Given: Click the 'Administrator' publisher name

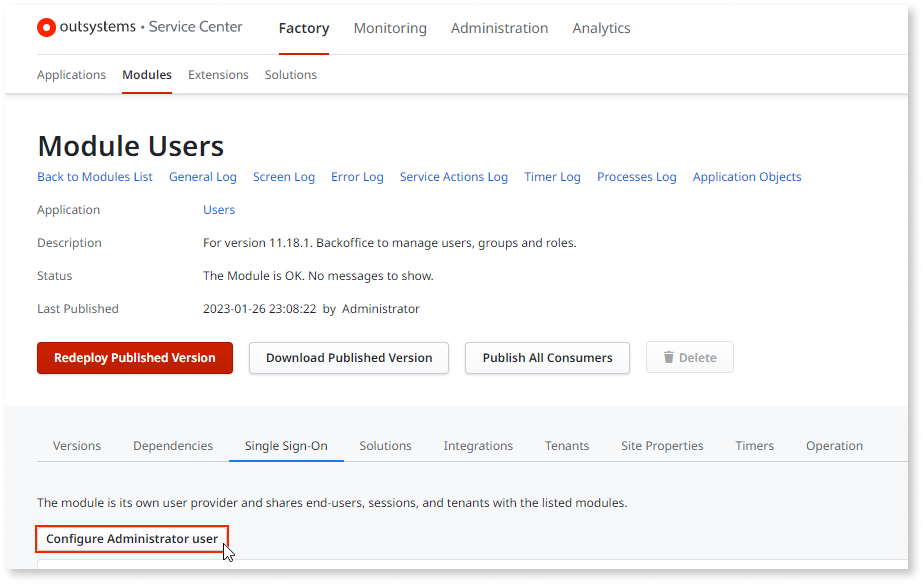Looking at the screenshot, I should click(x=381, y=308).
